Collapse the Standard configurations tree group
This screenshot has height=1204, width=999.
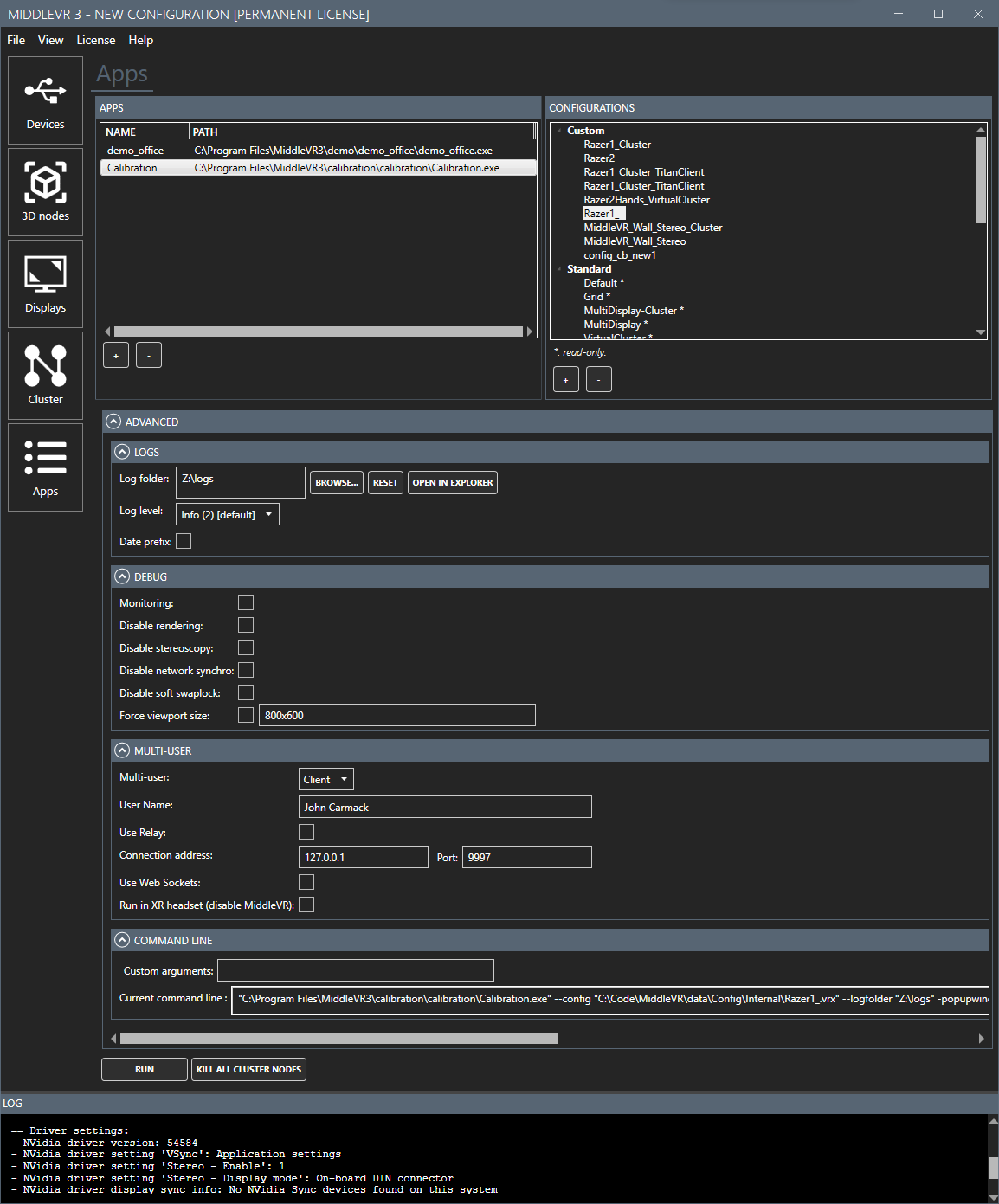[x=559, y=269]
